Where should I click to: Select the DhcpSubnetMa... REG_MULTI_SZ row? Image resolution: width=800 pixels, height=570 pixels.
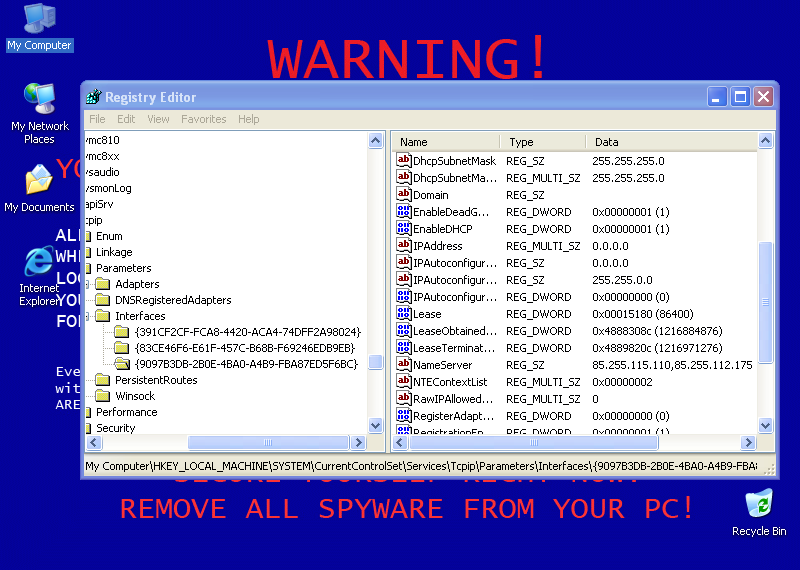pos(575,178)
